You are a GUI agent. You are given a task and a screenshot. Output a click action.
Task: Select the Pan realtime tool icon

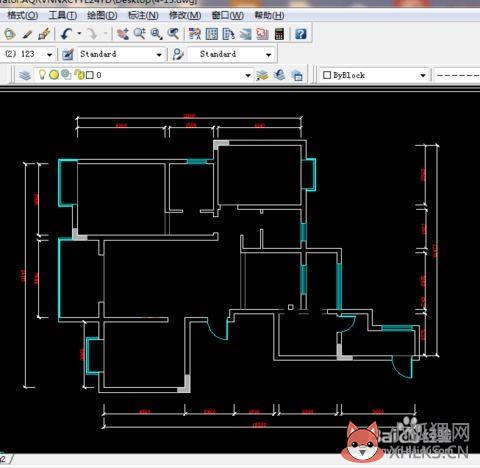click(x=122, y=34)
